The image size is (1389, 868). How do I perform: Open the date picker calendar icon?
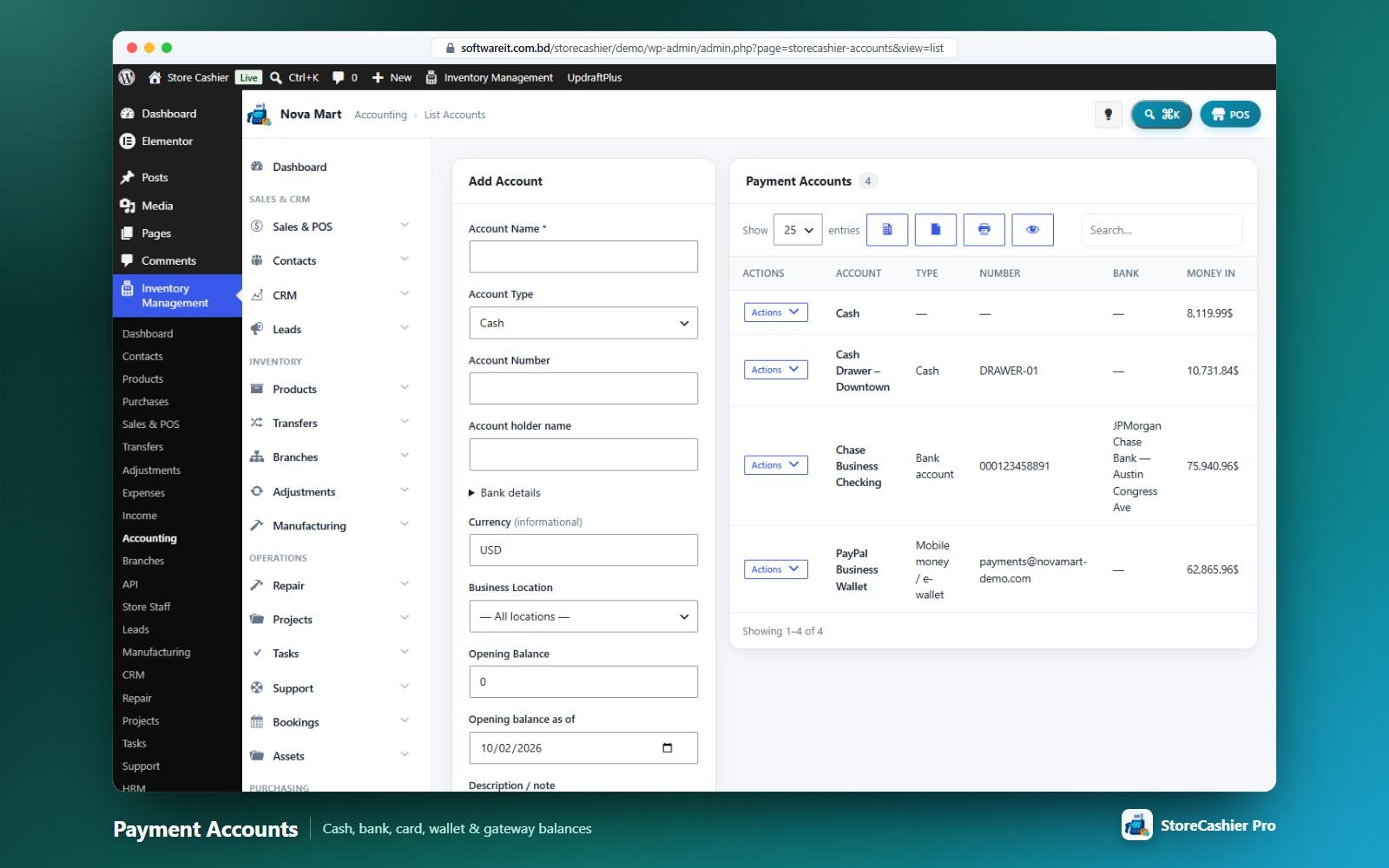668,748
